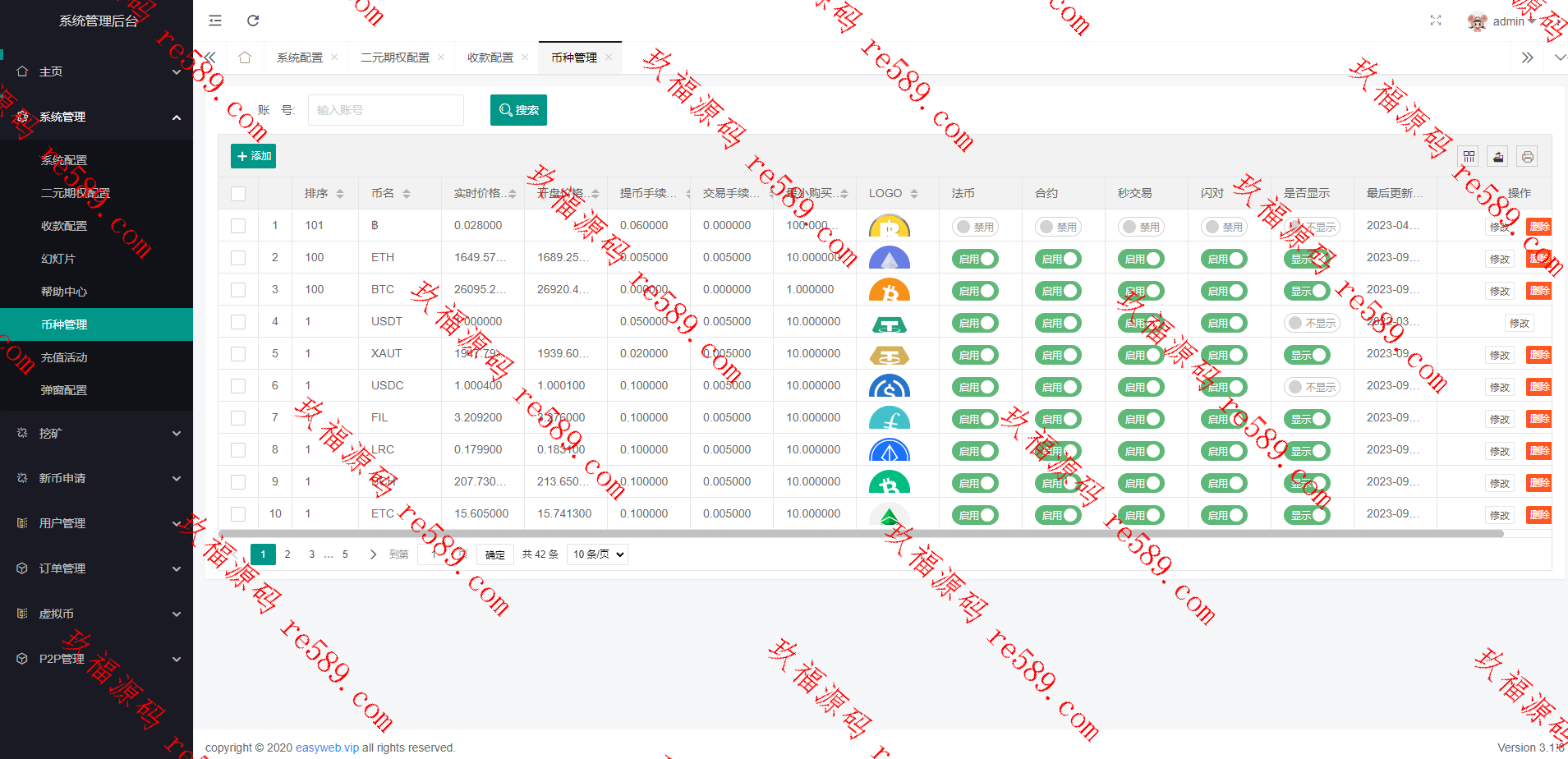Viewport: 1568px width, 759px height.
Task: Close the 收款配置 tab
Action: click(x=525, y=57)
